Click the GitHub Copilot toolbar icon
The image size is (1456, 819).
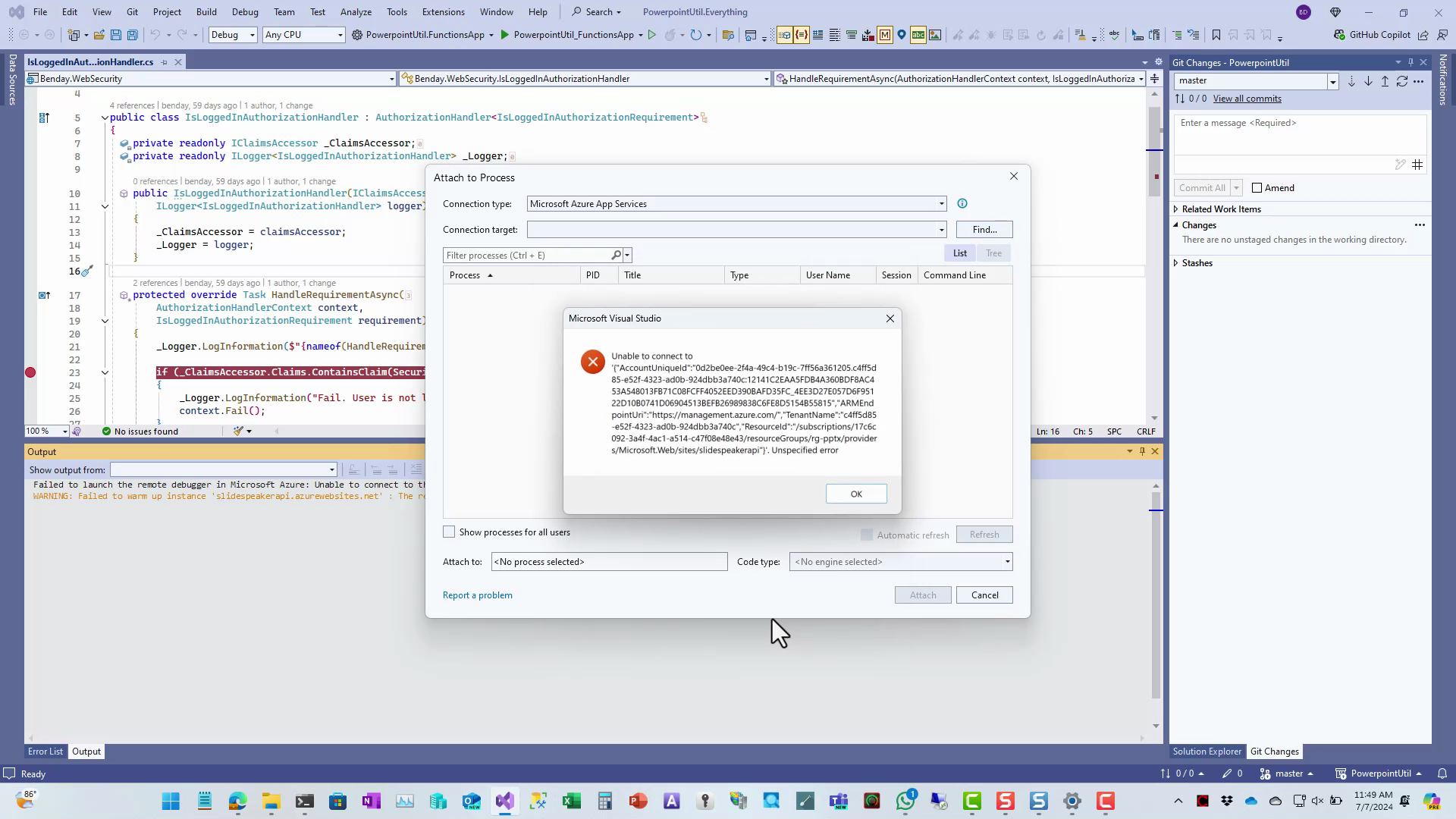coord(1339,35)
